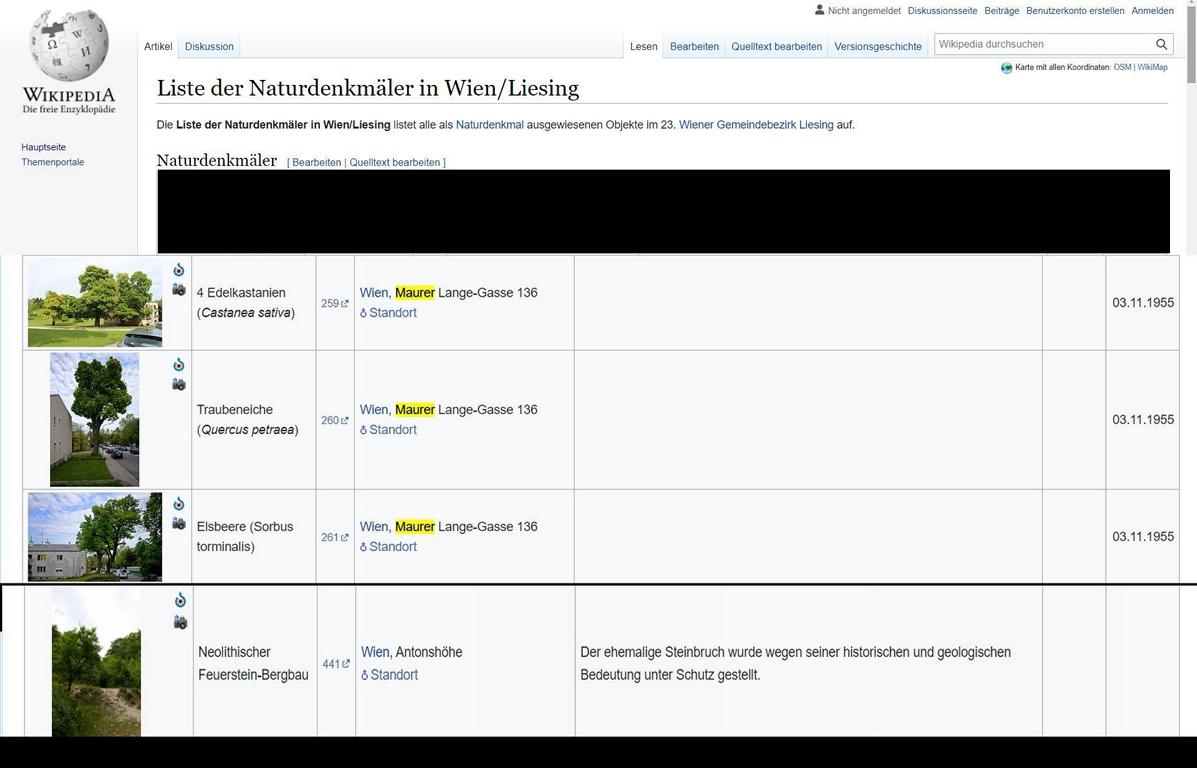
Task: Open the 4 Edelkastanien tree photo
Action: 95,303
